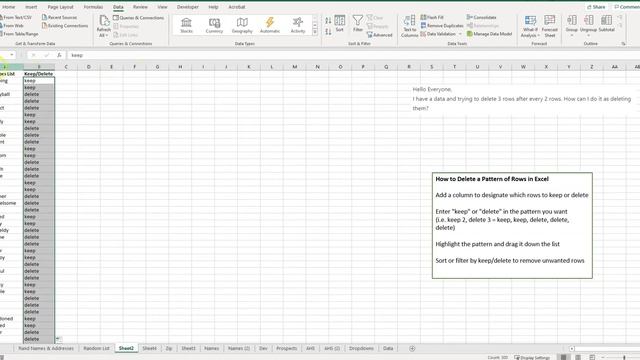
Task: Add a new sheet
Action: click(x=412, y=349)
